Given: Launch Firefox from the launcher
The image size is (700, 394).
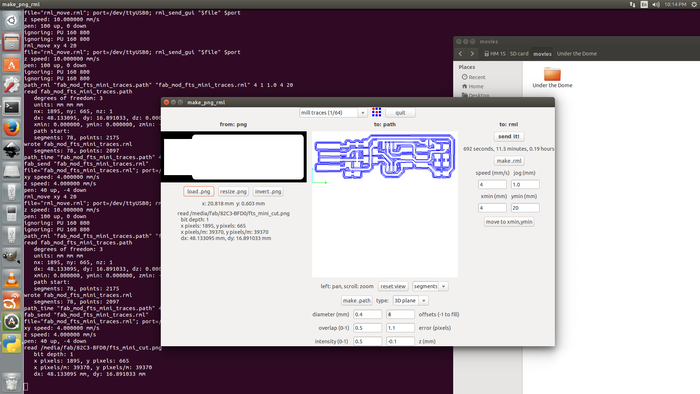Looking at the screenshot, I should click(12, 129).
